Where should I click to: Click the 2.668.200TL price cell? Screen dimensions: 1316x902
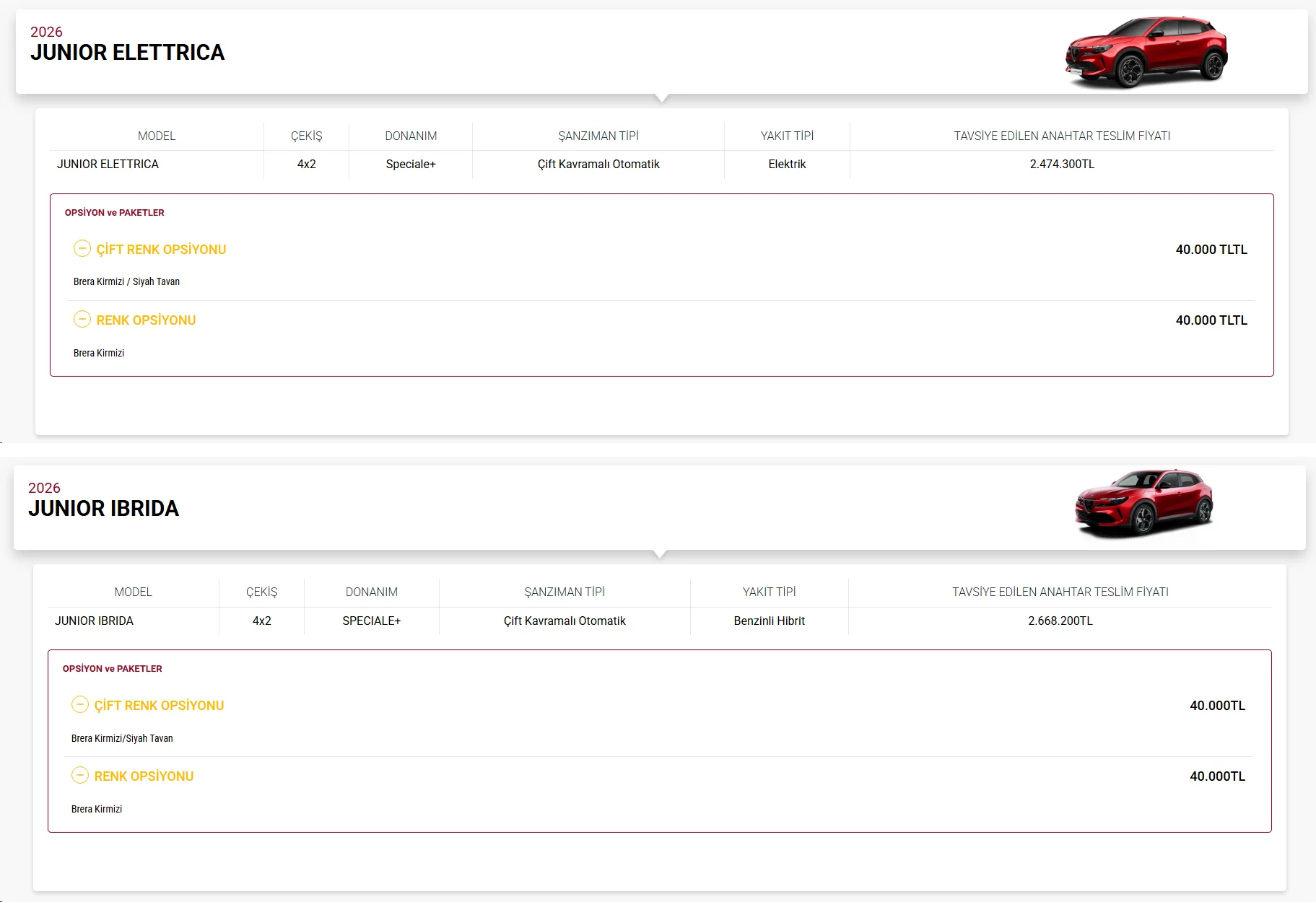point(1060,621)
